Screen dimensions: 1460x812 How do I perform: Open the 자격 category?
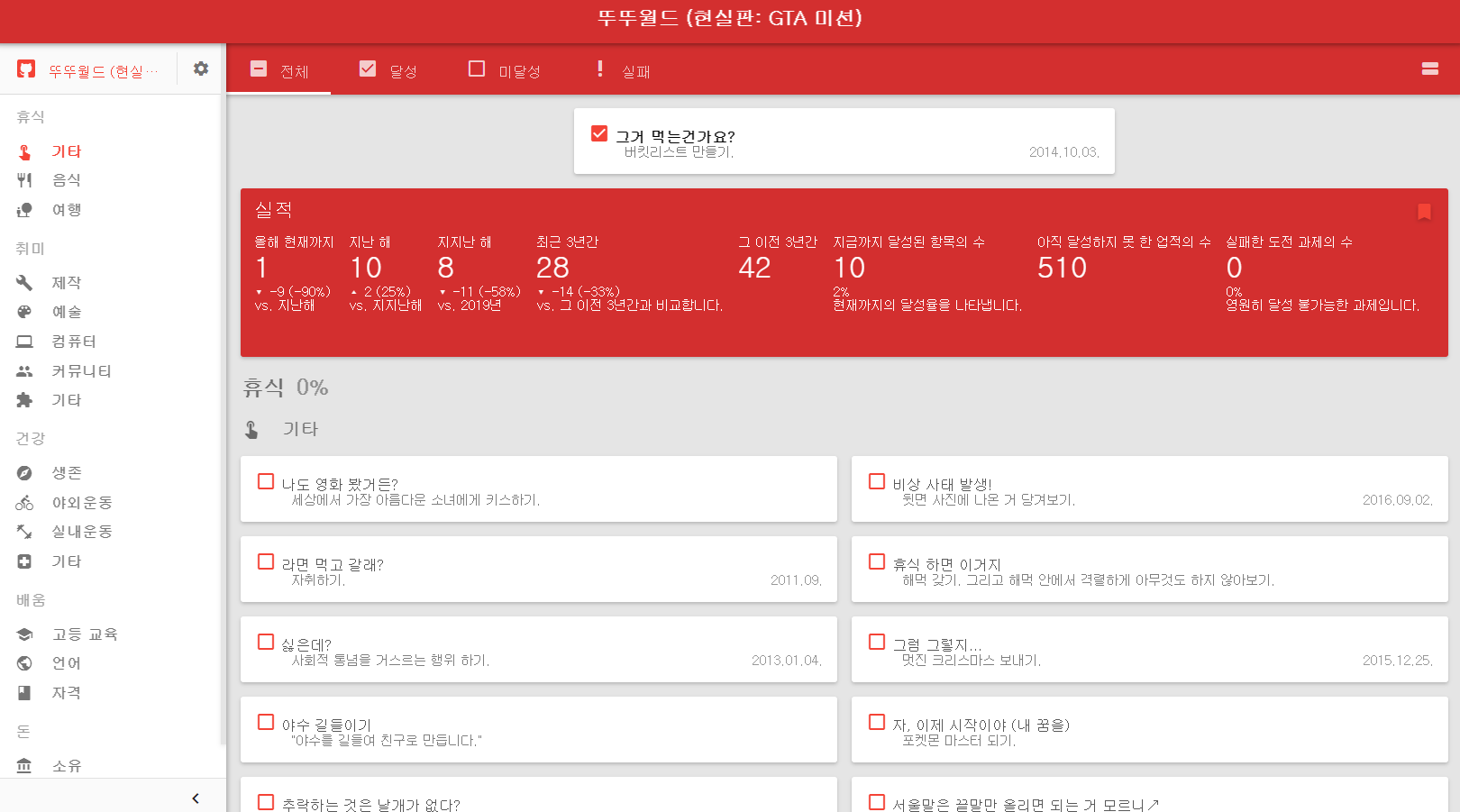coord(67,693)
